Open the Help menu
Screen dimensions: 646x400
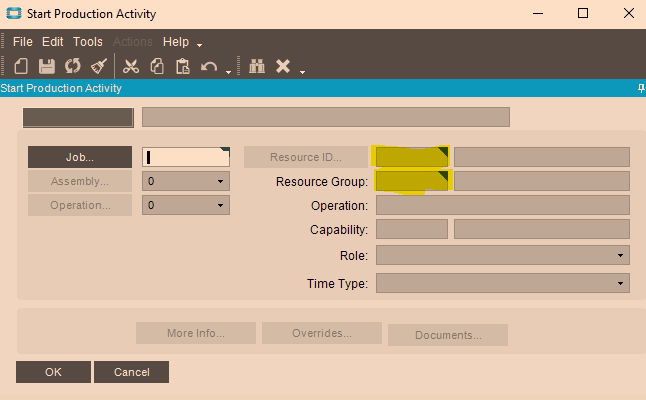(x=176, y=42)
